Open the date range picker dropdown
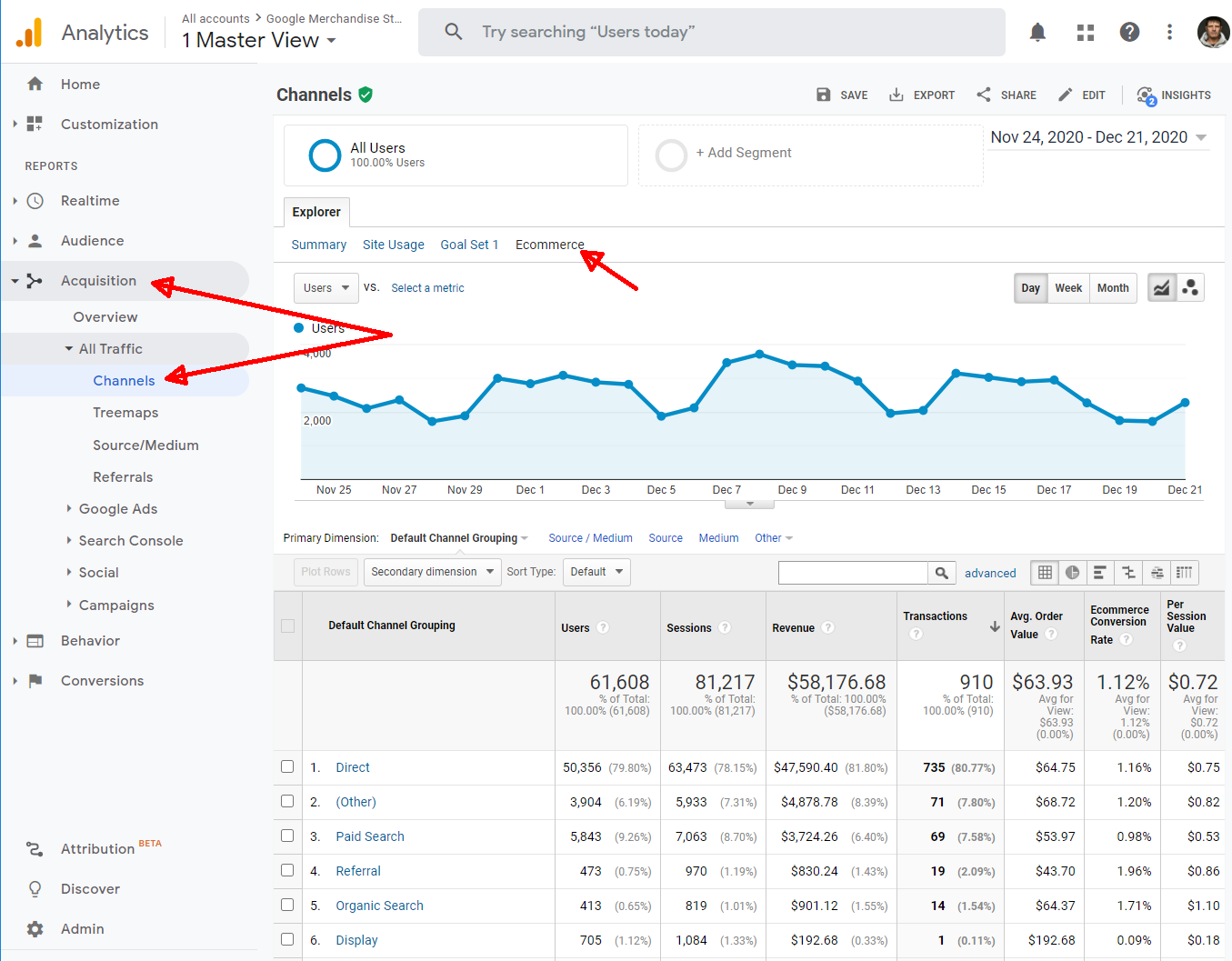 point(1098,137)
